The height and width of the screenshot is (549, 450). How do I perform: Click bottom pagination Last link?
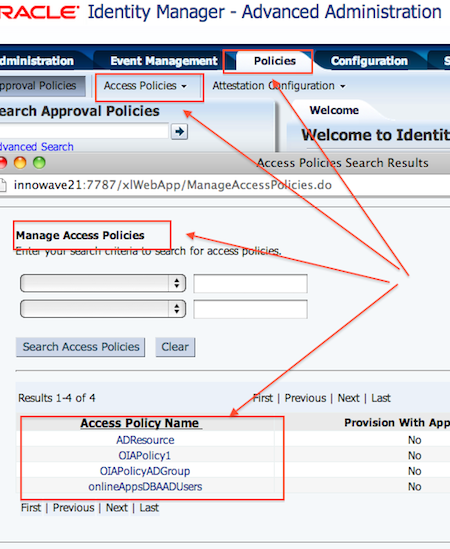pyautogui.click(x=149, y=508)
